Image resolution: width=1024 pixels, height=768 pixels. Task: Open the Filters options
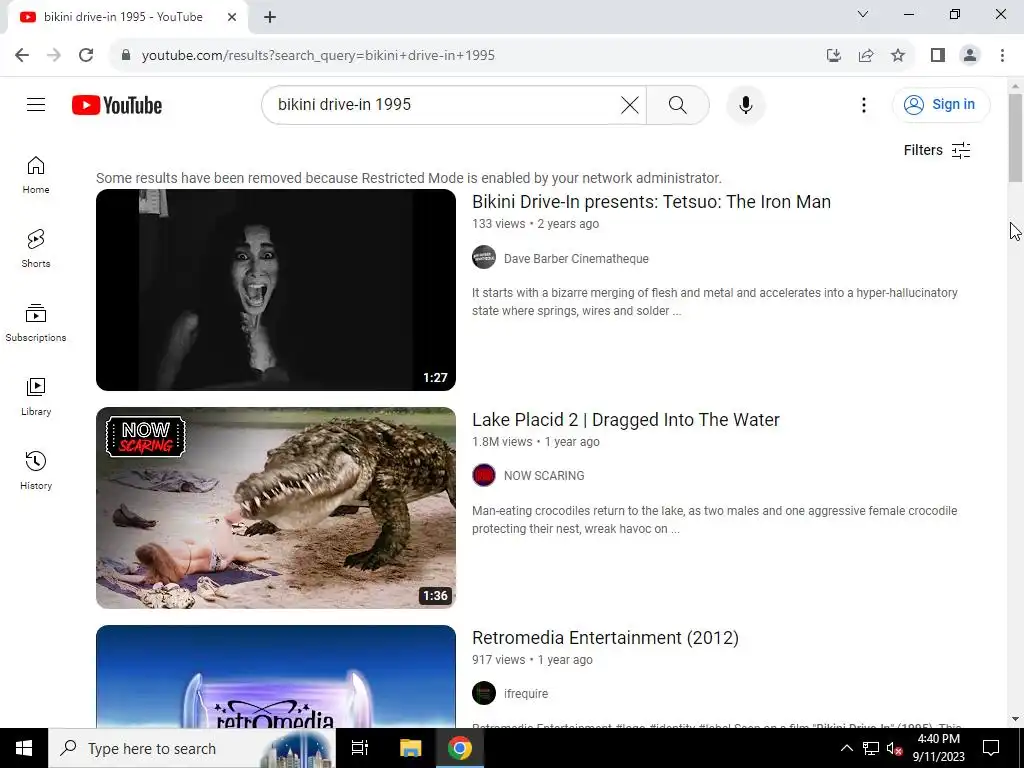(x=937, y=150)
